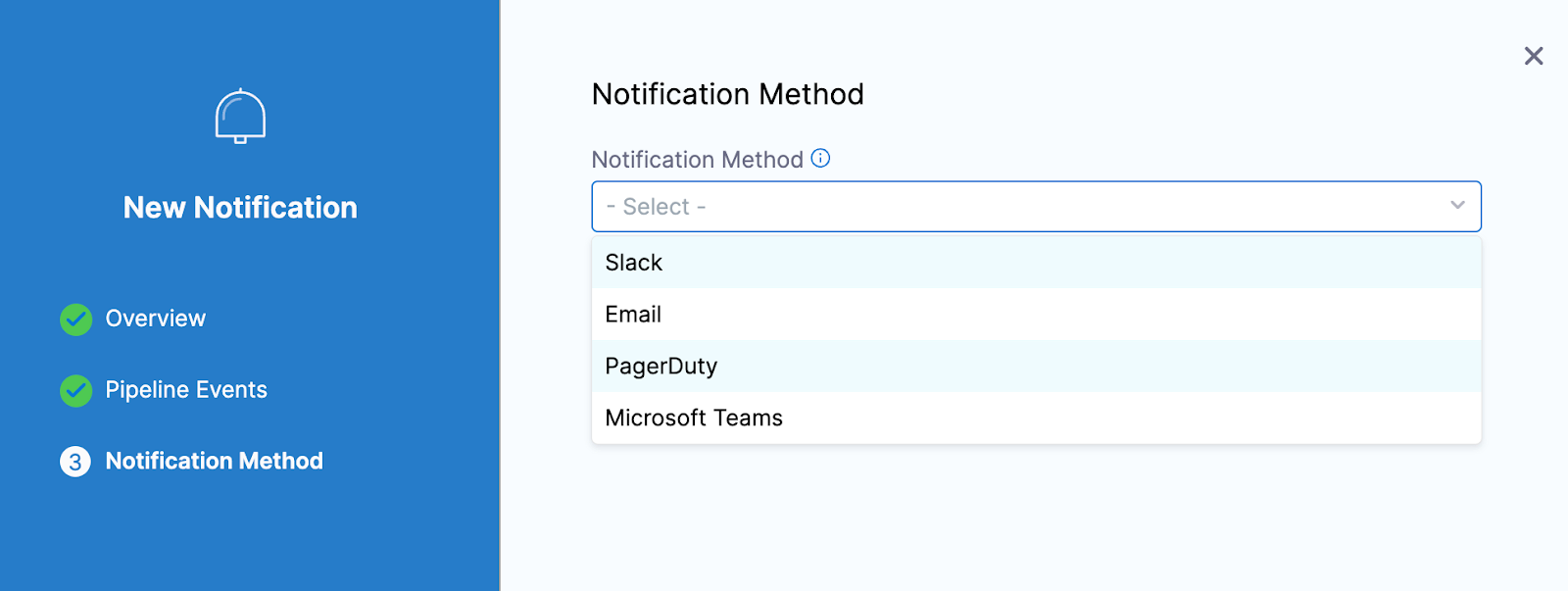Open the Pipeline Events step
1568x591 pixels.
click(186, 390)
